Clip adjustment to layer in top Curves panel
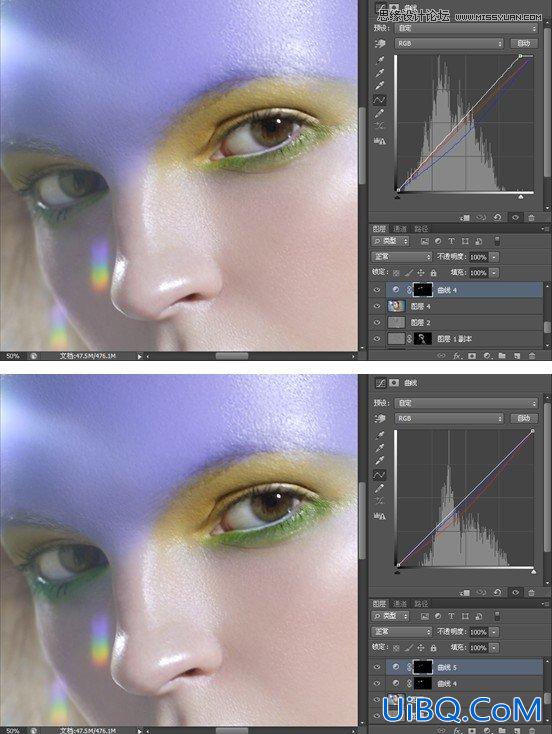552x734 pixels. 465,218
